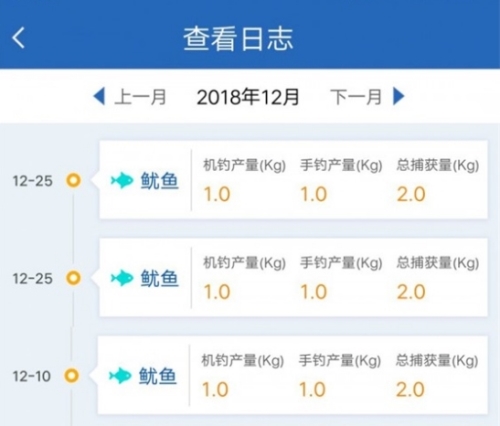Click the left triangle for previous month
The height and width of the screenshot is (426, 500).
[x=99, y=96]
